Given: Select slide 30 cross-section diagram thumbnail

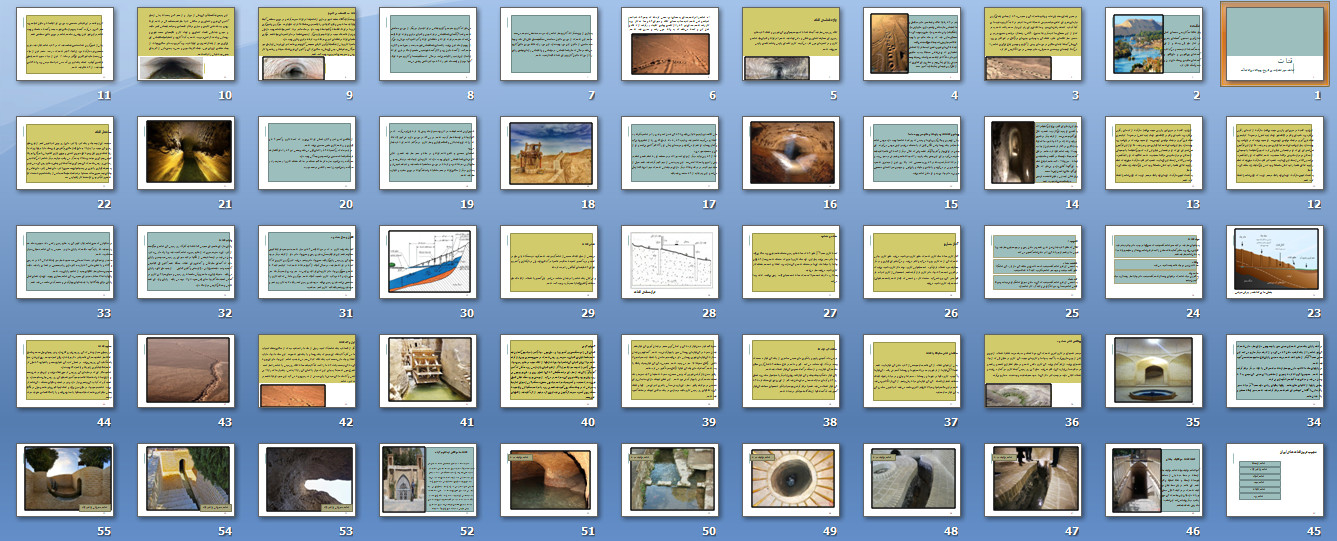Looking at the screenshot, I should (428, 262).
